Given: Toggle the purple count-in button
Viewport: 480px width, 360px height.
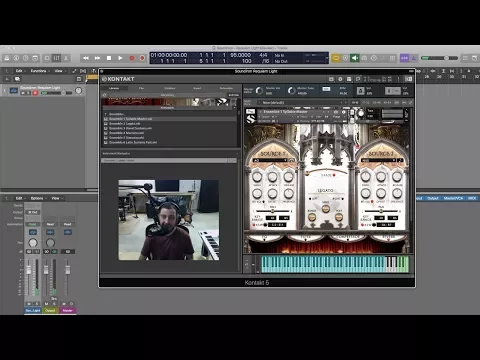Looking at the screenshot, I should (x=404, y=58).
